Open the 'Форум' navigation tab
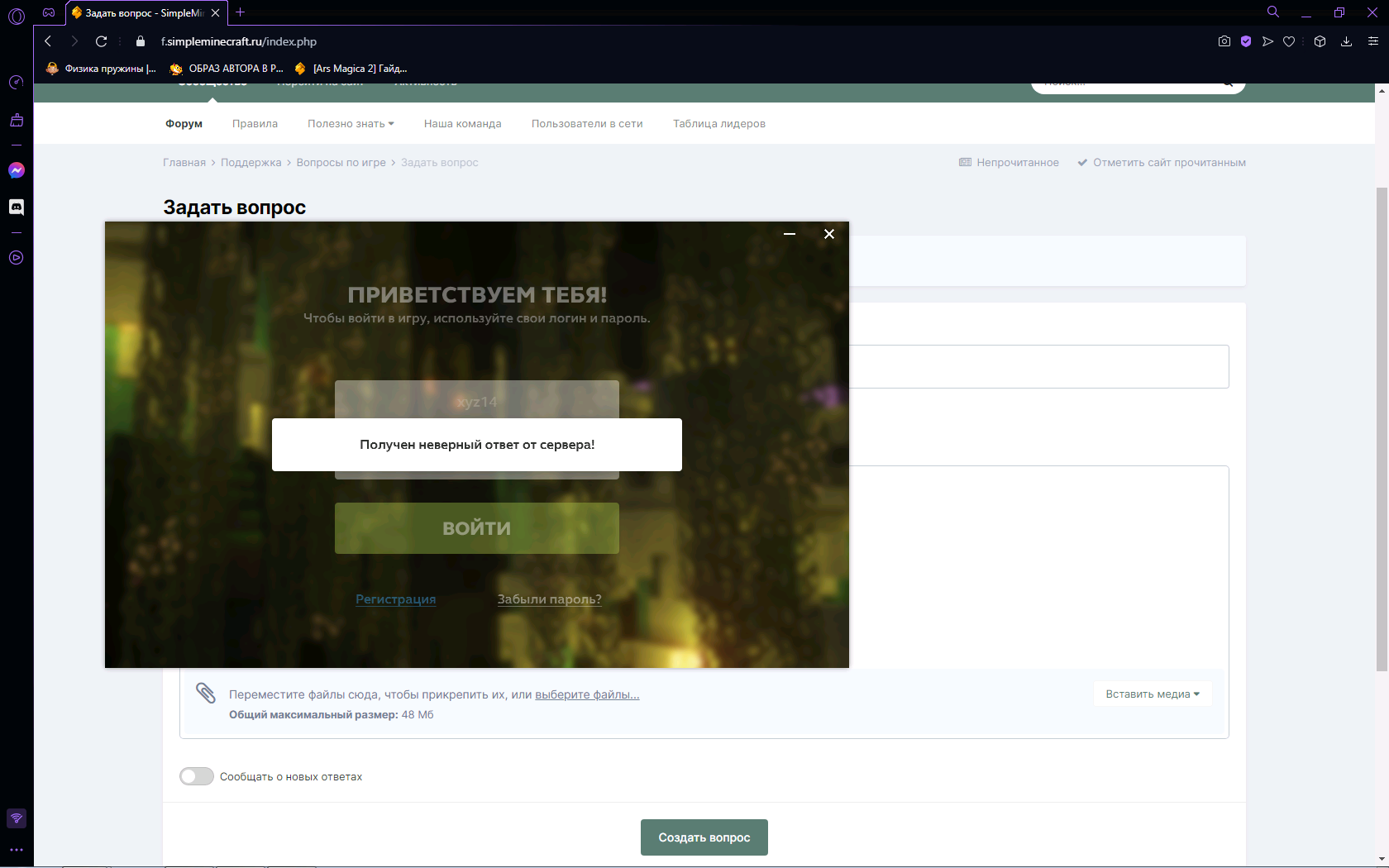Screen dimensions: 1389x868 pyautogui.click(x=184, y=124)
